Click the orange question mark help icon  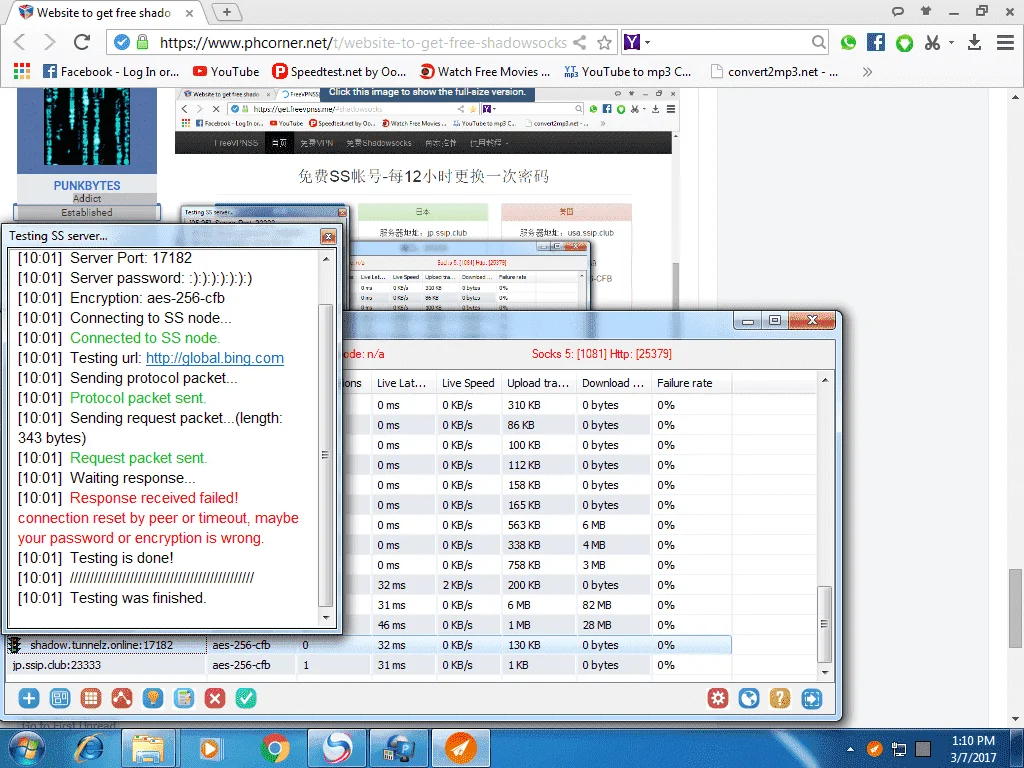click(780, 698)
